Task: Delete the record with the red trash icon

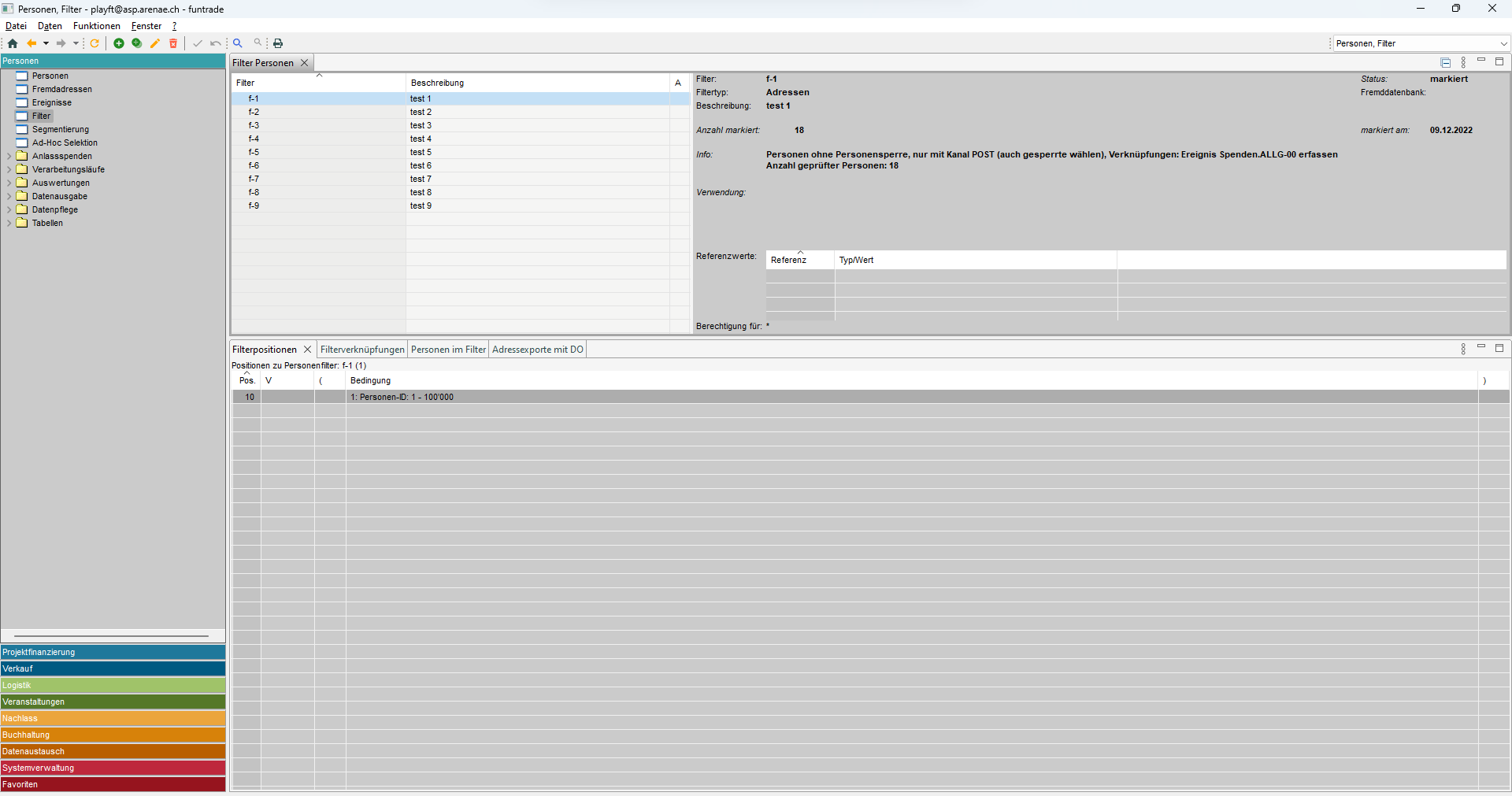Action: point(173,43)
